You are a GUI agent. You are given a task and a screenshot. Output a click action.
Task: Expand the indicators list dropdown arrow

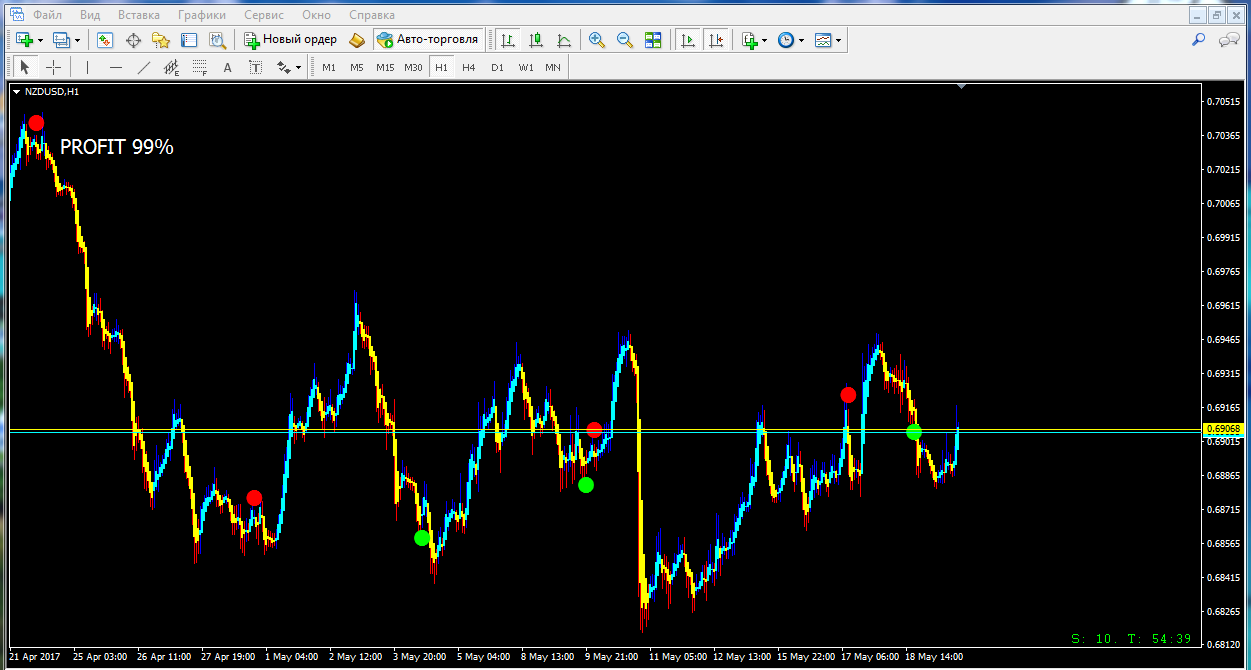click(765, 41)
